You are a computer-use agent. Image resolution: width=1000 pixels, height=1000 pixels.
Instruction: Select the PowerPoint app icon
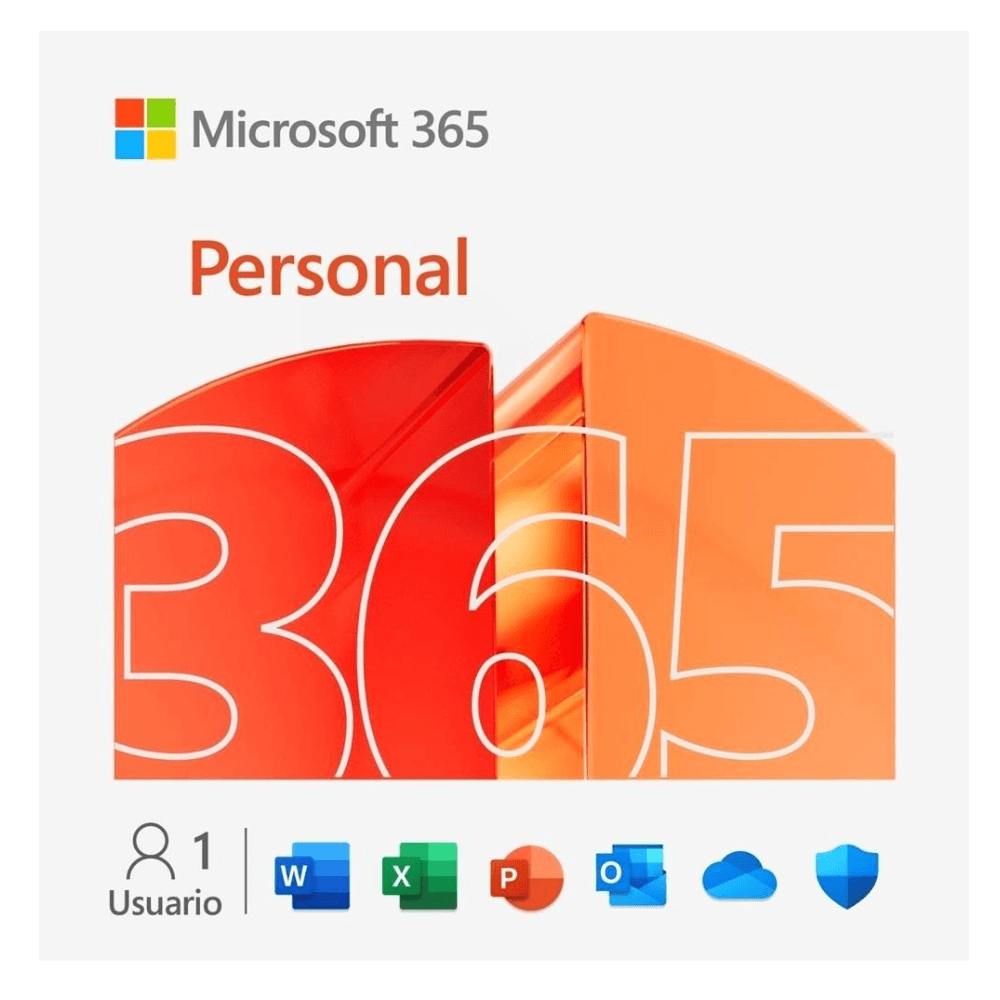pos(527,877)
